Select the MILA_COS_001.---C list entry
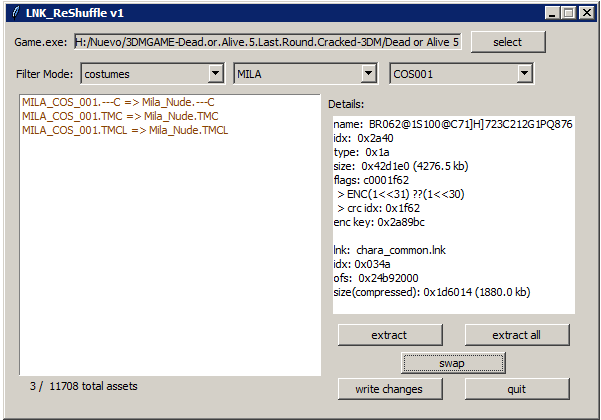Viewport: 601px width, 420px height. coord(118,103)
